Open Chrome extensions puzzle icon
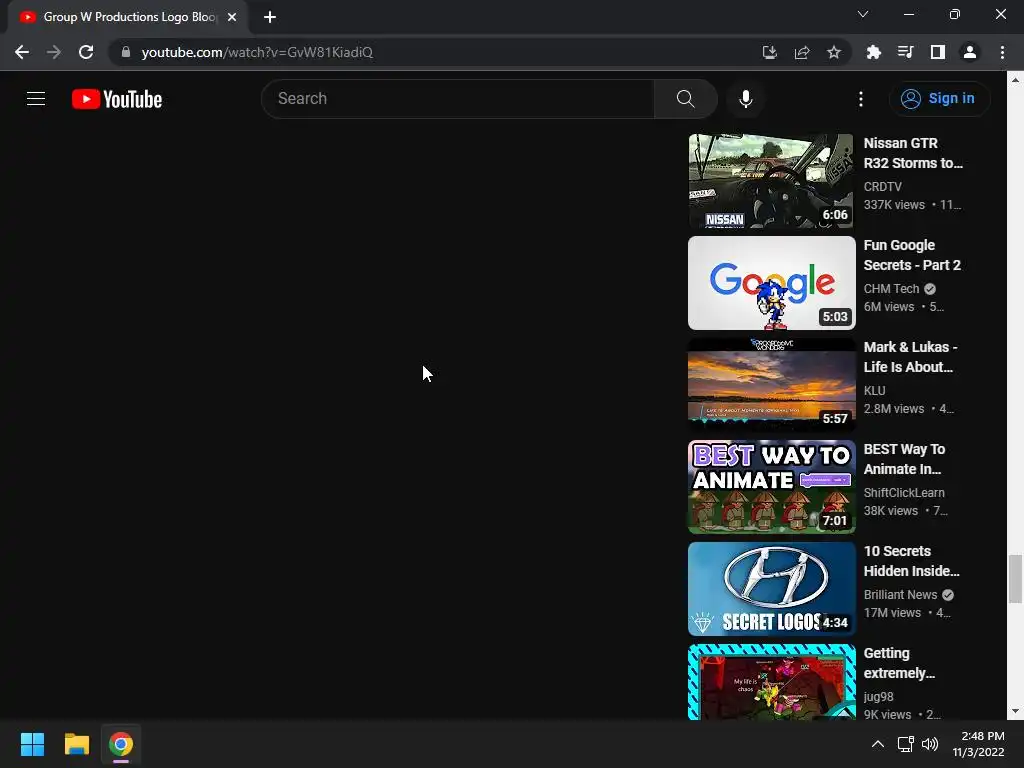1024x768 pixels. coord(873,52)
